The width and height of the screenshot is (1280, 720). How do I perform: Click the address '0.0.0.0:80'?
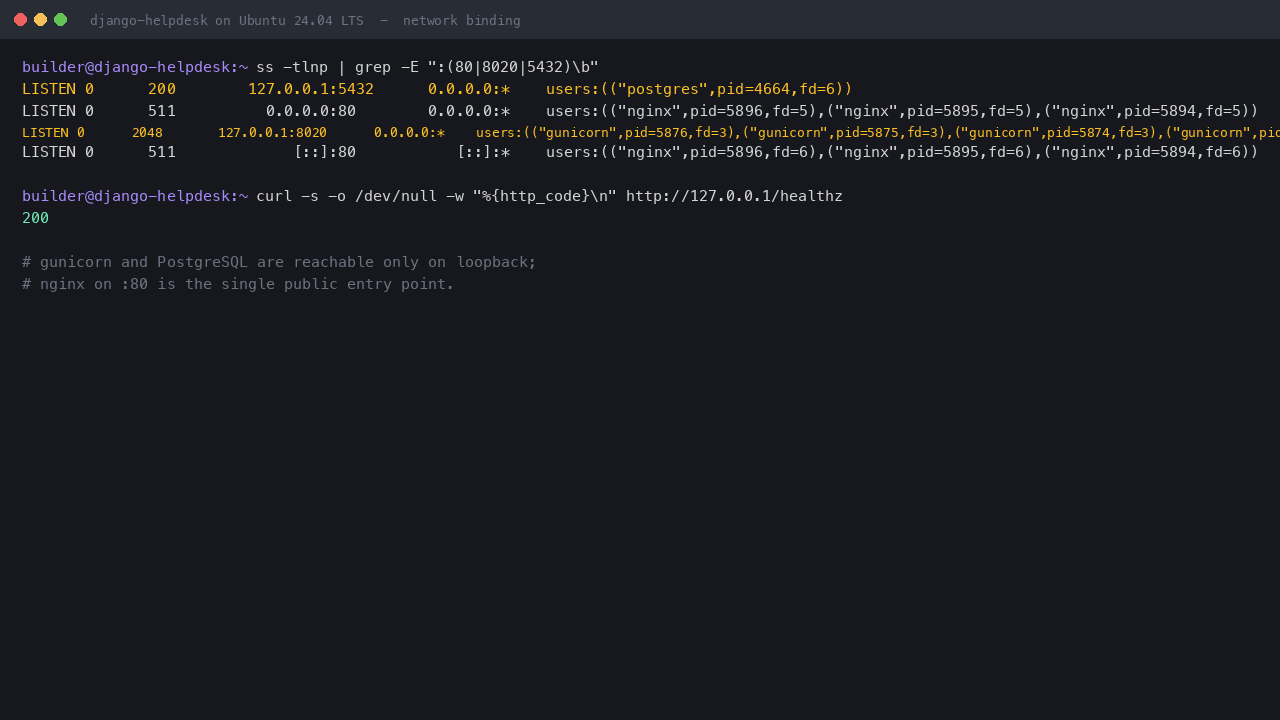point(311,111)
